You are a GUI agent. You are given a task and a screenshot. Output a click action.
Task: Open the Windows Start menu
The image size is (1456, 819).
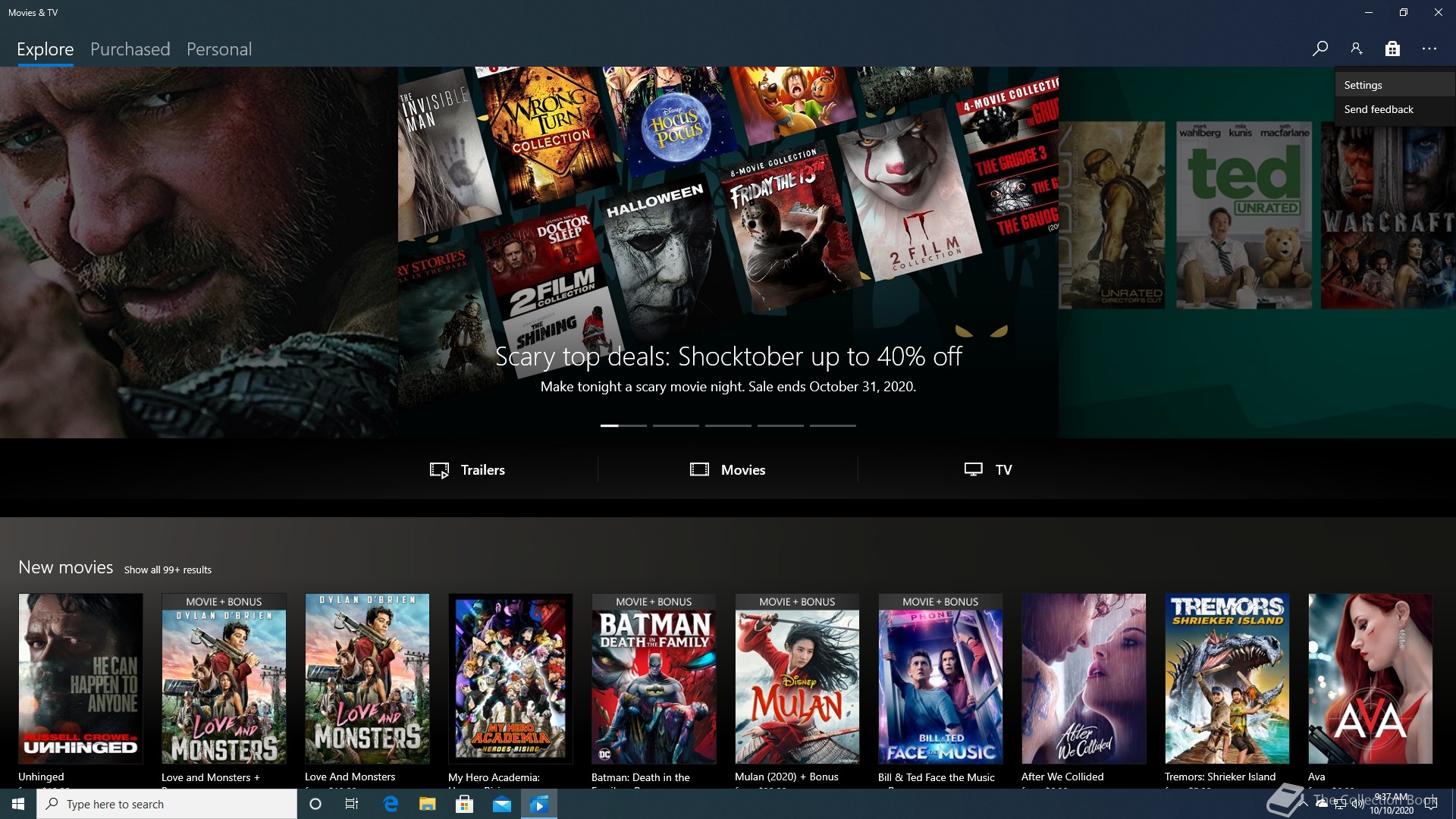18,804
